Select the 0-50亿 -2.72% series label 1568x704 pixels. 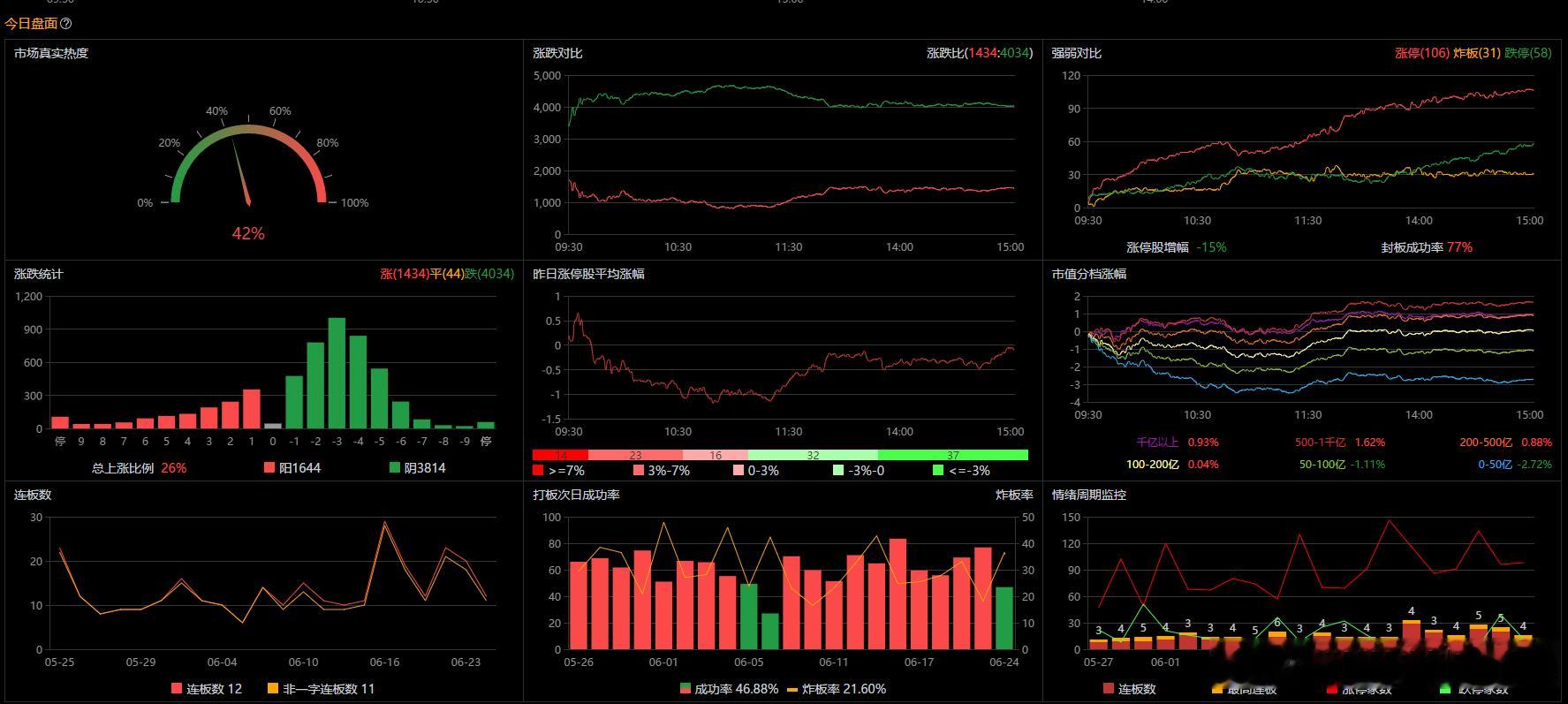coord(1515,465)
